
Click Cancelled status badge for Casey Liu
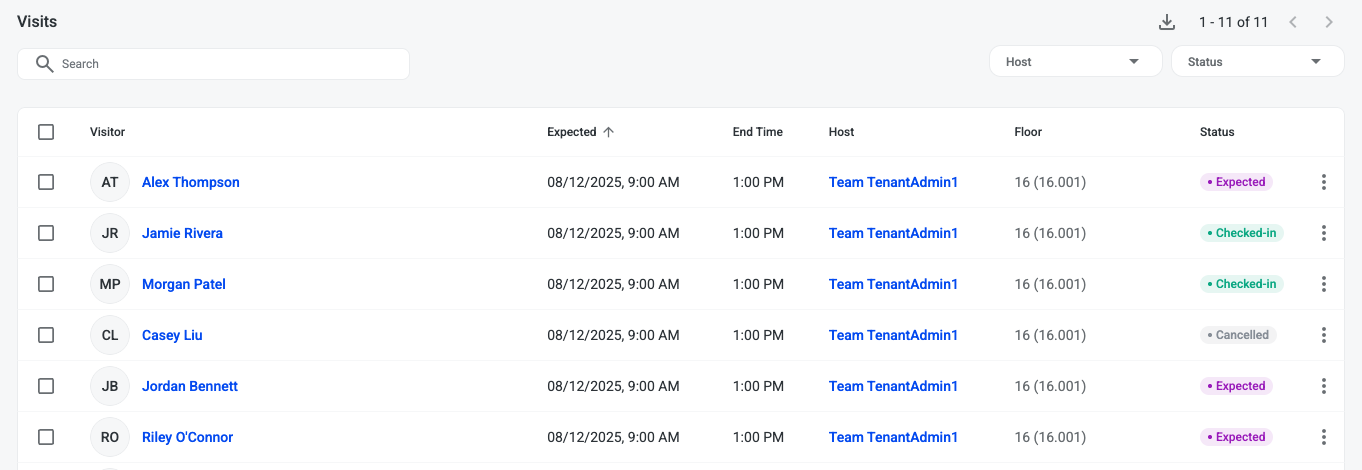tap(1238, 335)
